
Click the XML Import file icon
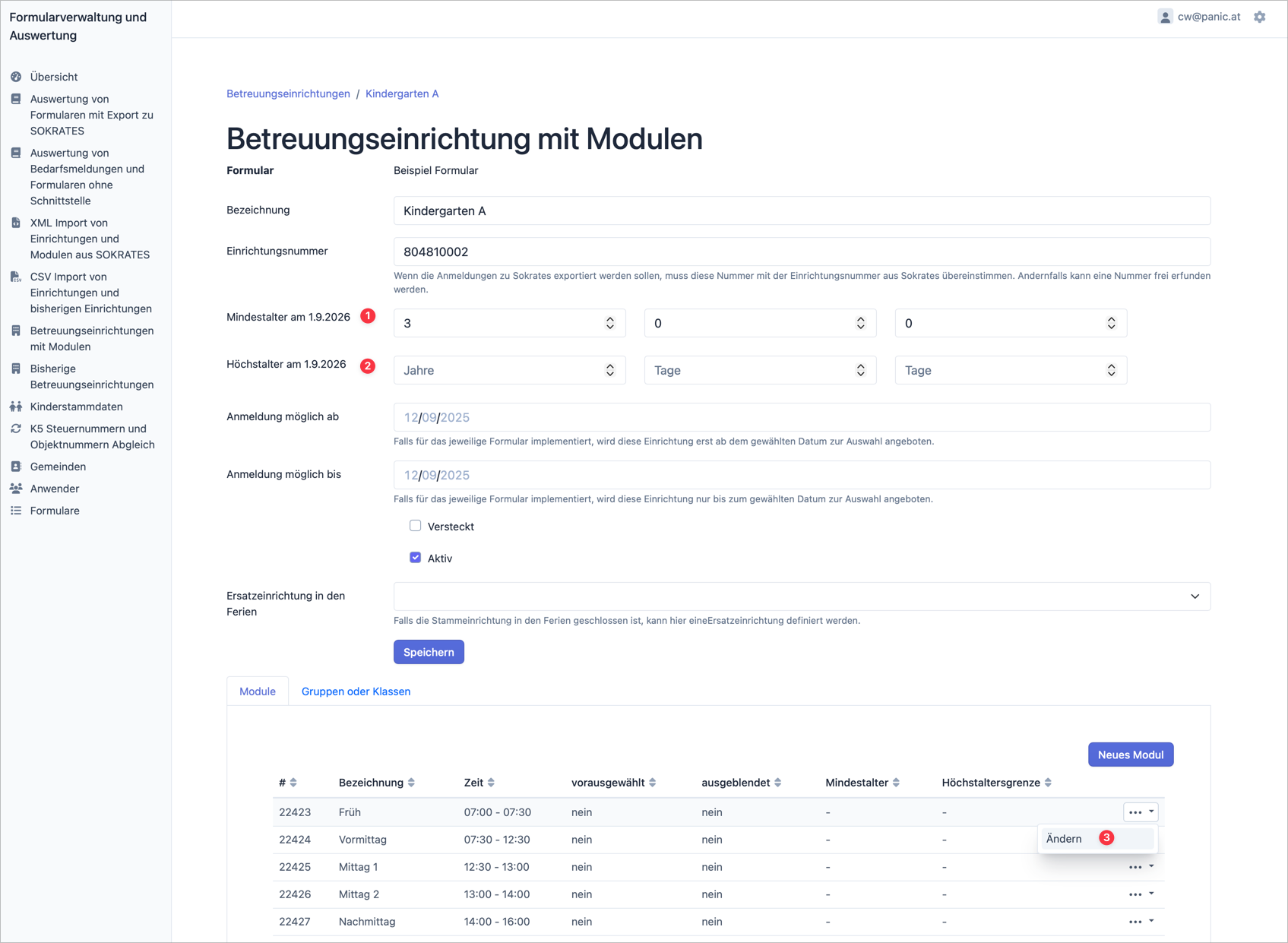coord(16,223)
